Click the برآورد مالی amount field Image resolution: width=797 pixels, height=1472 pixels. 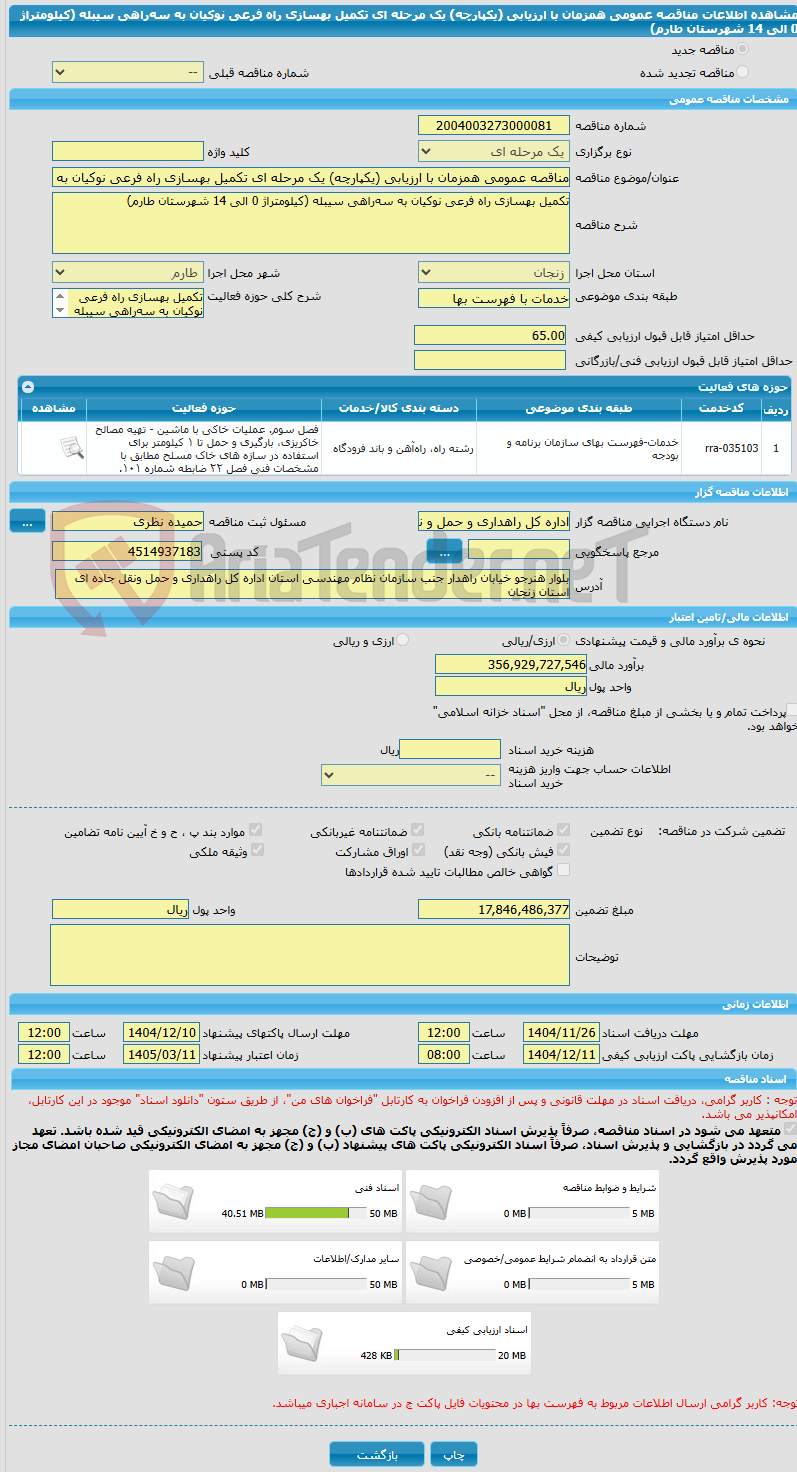pos(512,664)
